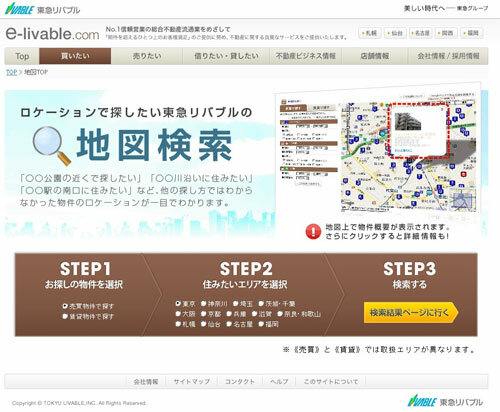Click the Copyright TOKYU LIVABLE footer text
The height and width of the screenshot is (412, 500).
coord(79,403)
